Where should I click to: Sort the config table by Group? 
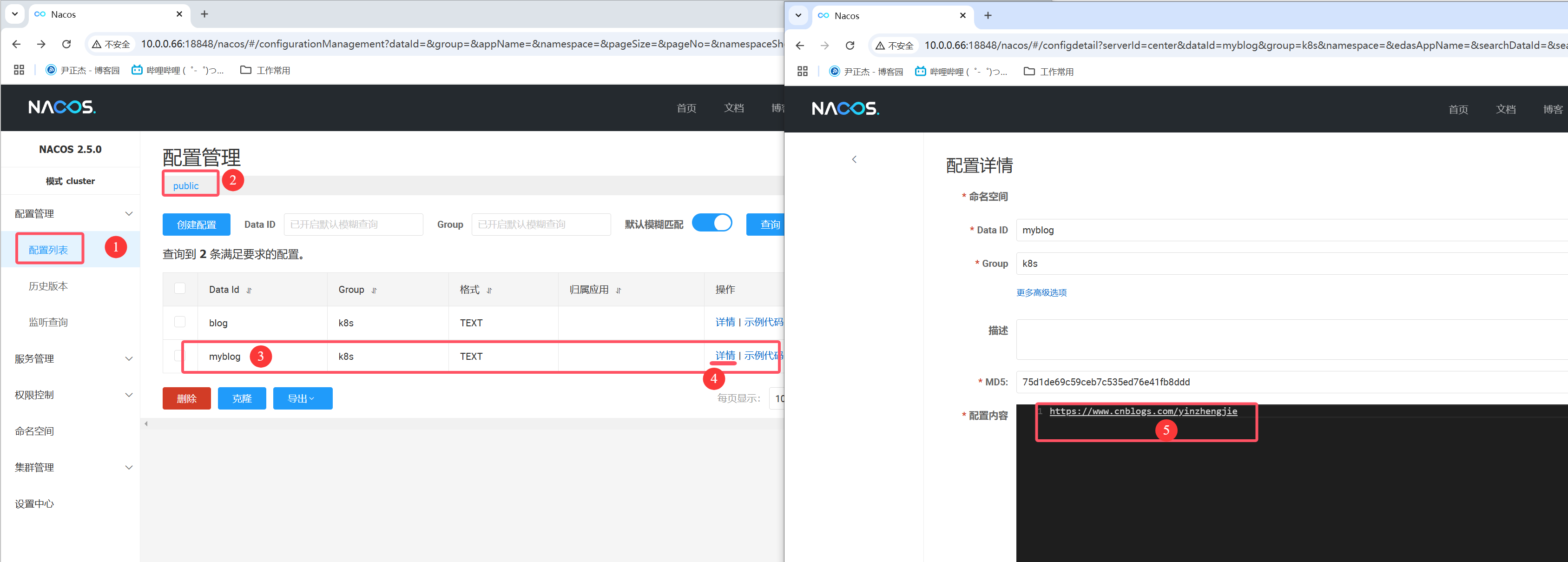374,291
